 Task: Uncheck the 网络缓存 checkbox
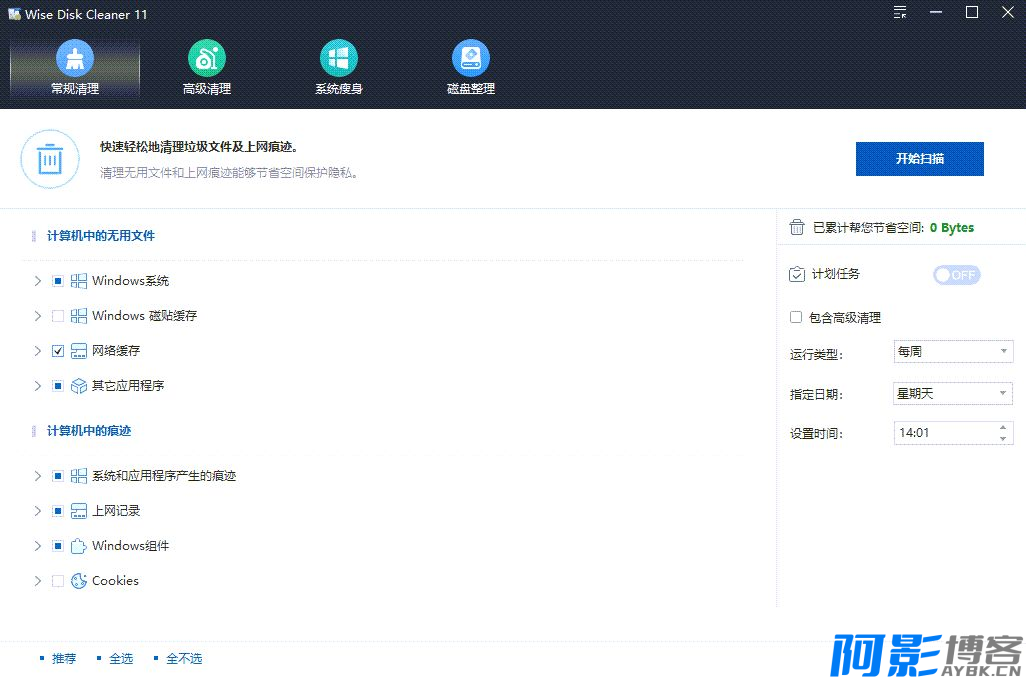(58, 351)
